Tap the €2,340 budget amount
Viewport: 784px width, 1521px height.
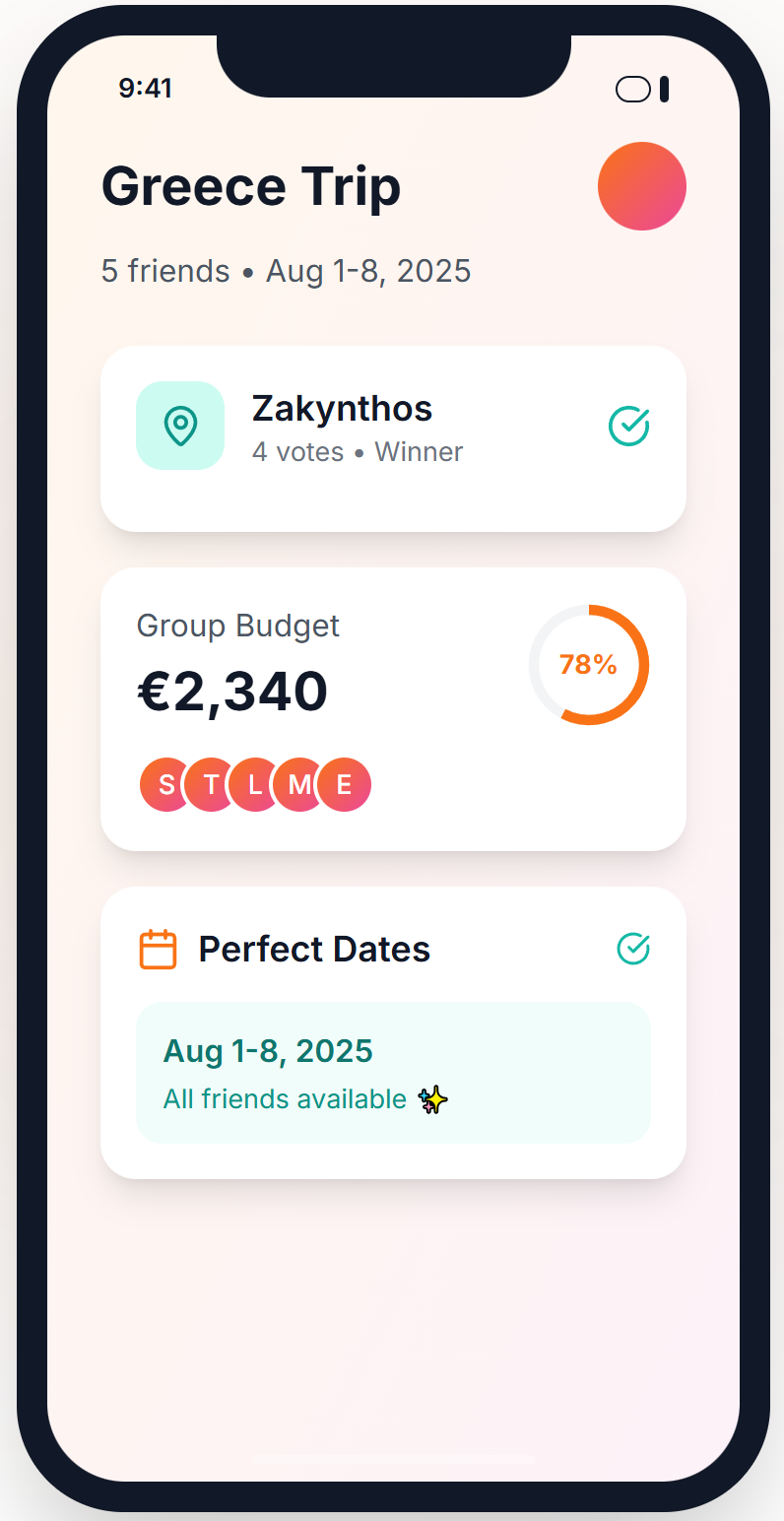coord(232,690)
